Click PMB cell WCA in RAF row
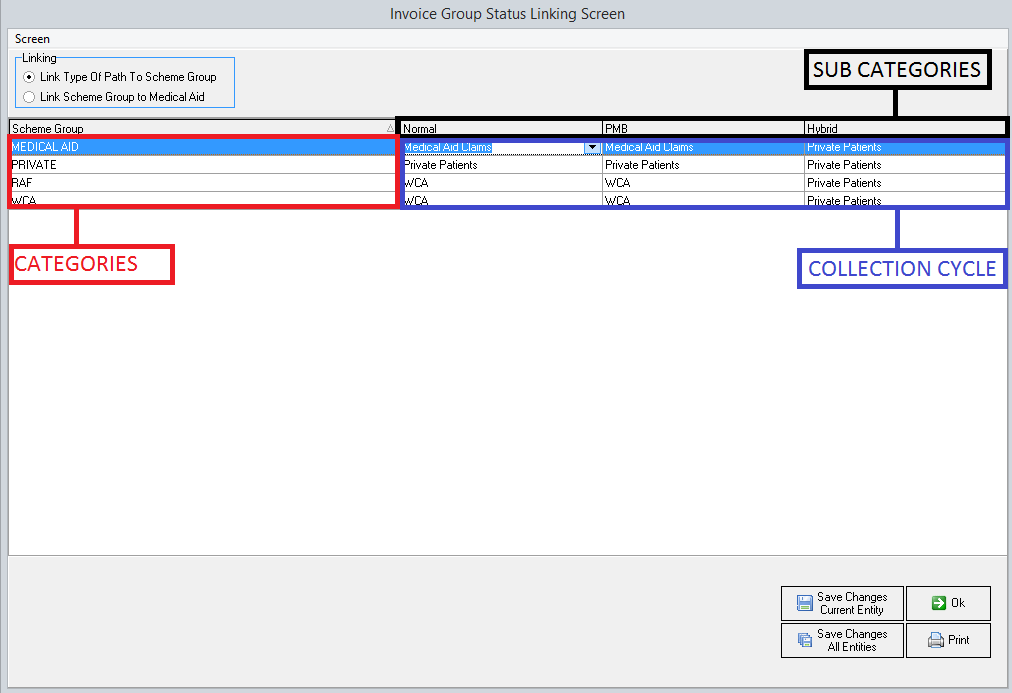 click(x=703, y=183)
